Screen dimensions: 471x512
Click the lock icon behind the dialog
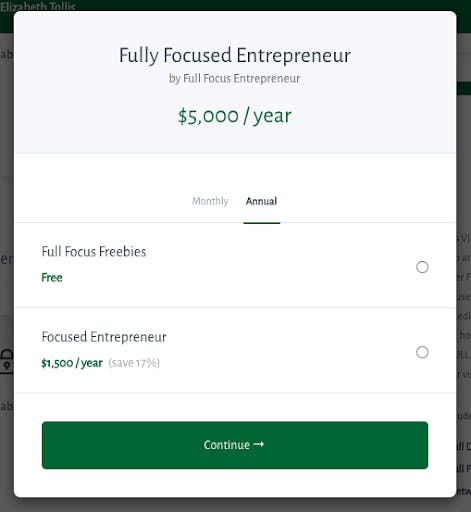pos(6,361)
